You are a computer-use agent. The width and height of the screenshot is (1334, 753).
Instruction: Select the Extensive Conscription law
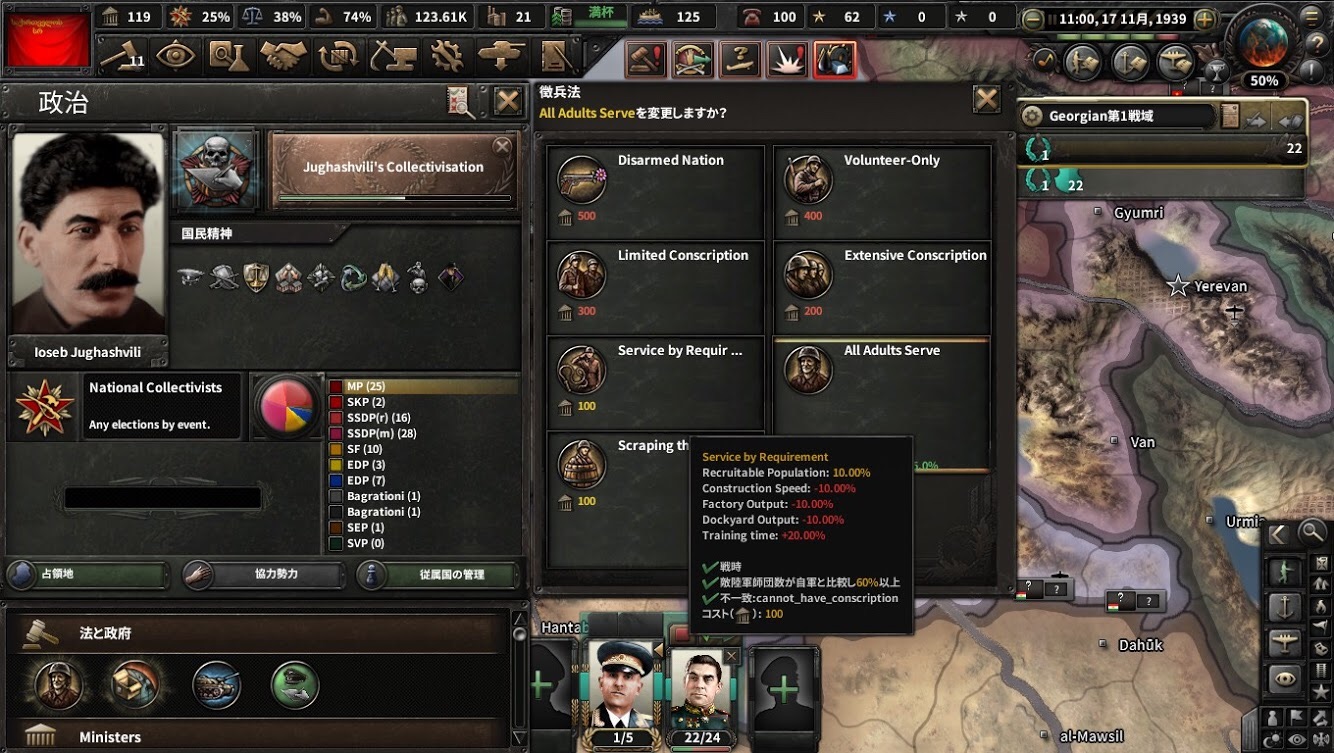882,287
